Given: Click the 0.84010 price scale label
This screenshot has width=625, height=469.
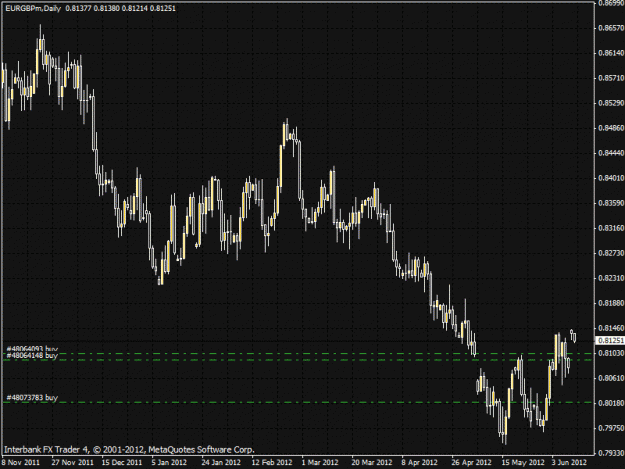Looking at the screenshot, I should click(x=611, y=178).
